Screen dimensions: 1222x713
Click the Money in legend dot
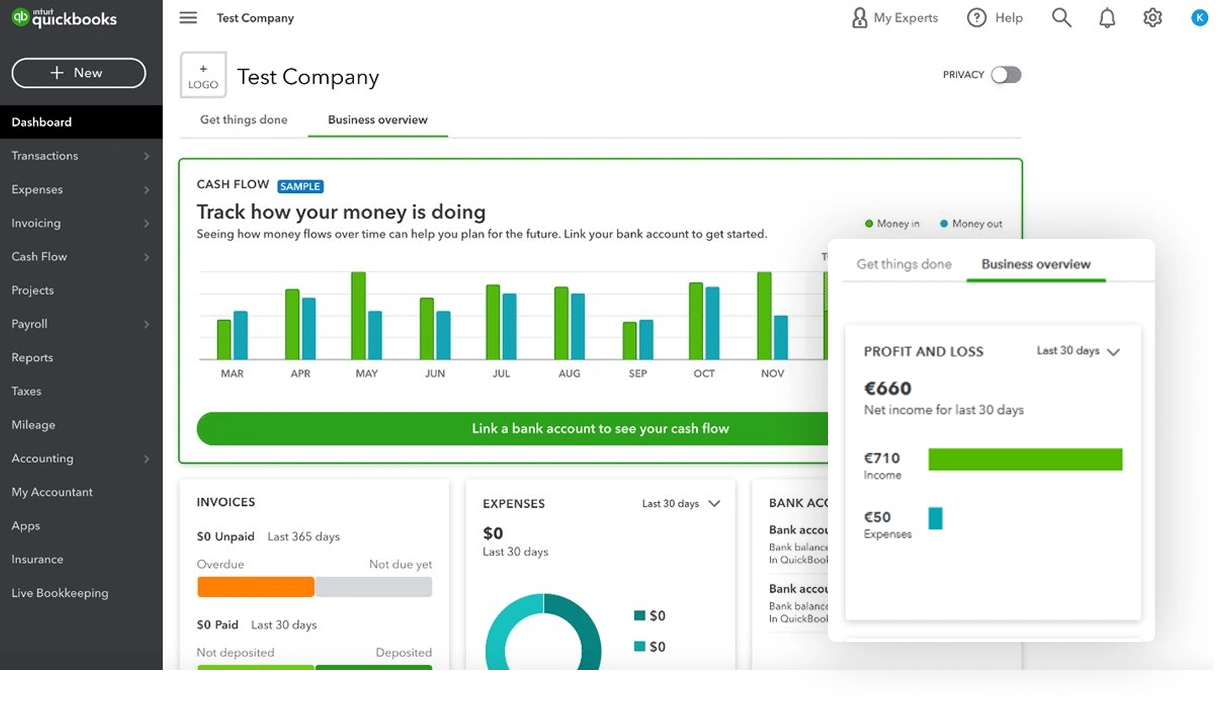point(869,224)
